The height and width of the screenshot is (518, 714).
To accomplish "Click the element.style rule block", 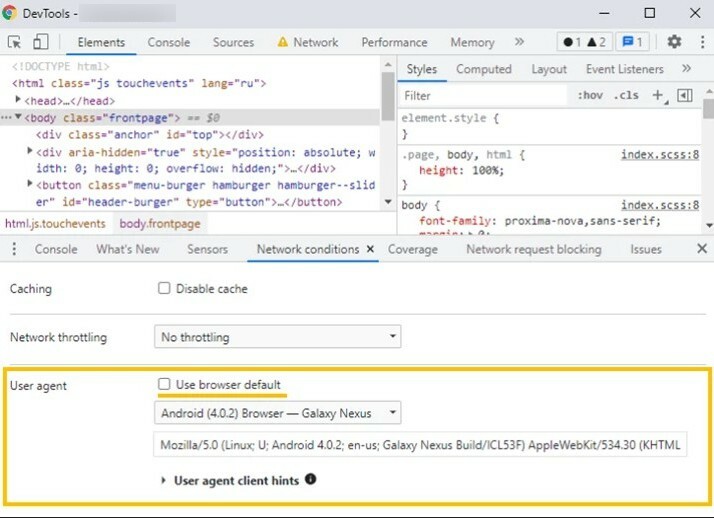I will click(549, 126).
